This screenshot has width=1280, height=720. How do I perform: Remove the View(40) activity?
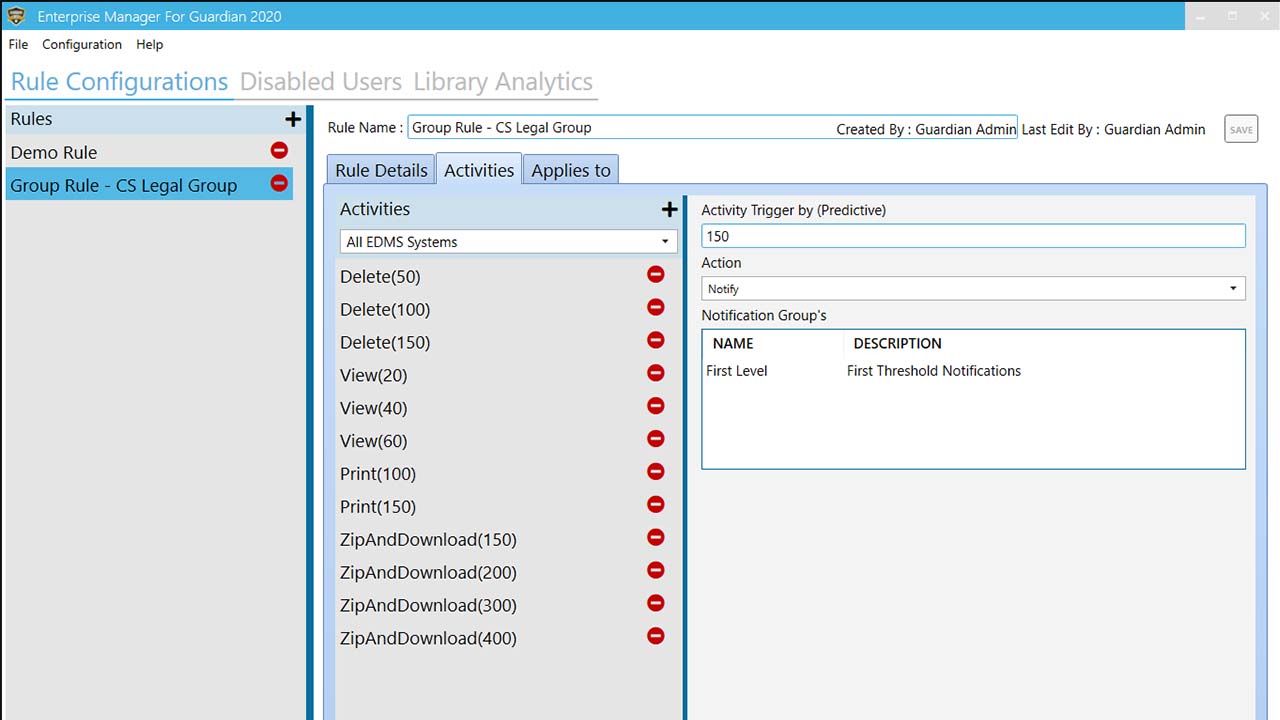point(656,406)
